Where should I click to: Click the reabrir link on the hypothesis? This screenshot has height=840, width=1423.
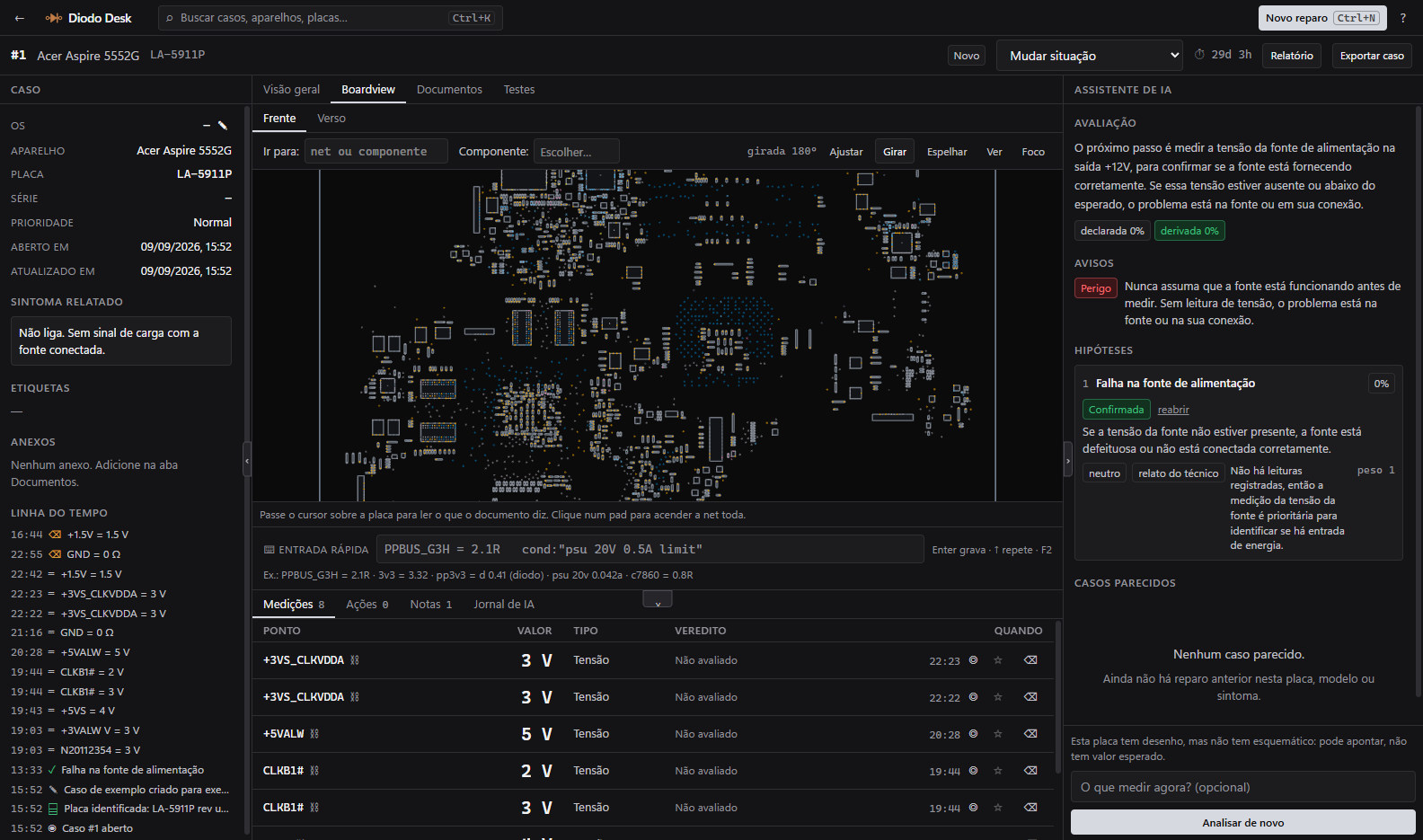click(1173, 410)
